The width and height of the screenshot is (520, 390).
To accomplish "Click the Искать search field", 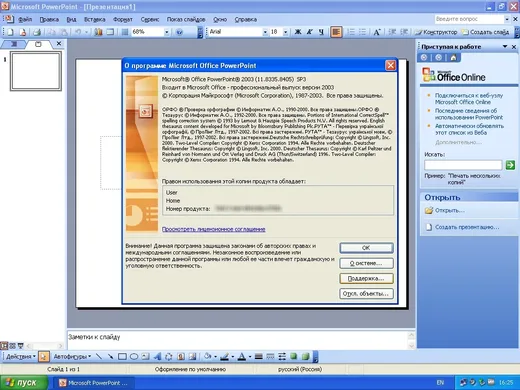I will 463,165.
